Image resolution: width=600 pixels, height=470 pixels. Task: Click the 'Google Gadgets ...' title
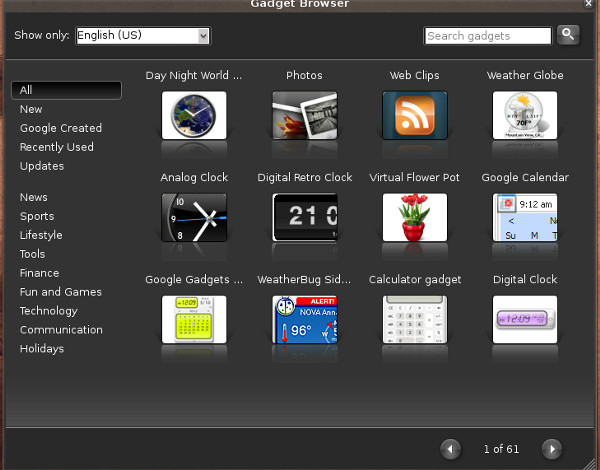pos(194,280)
